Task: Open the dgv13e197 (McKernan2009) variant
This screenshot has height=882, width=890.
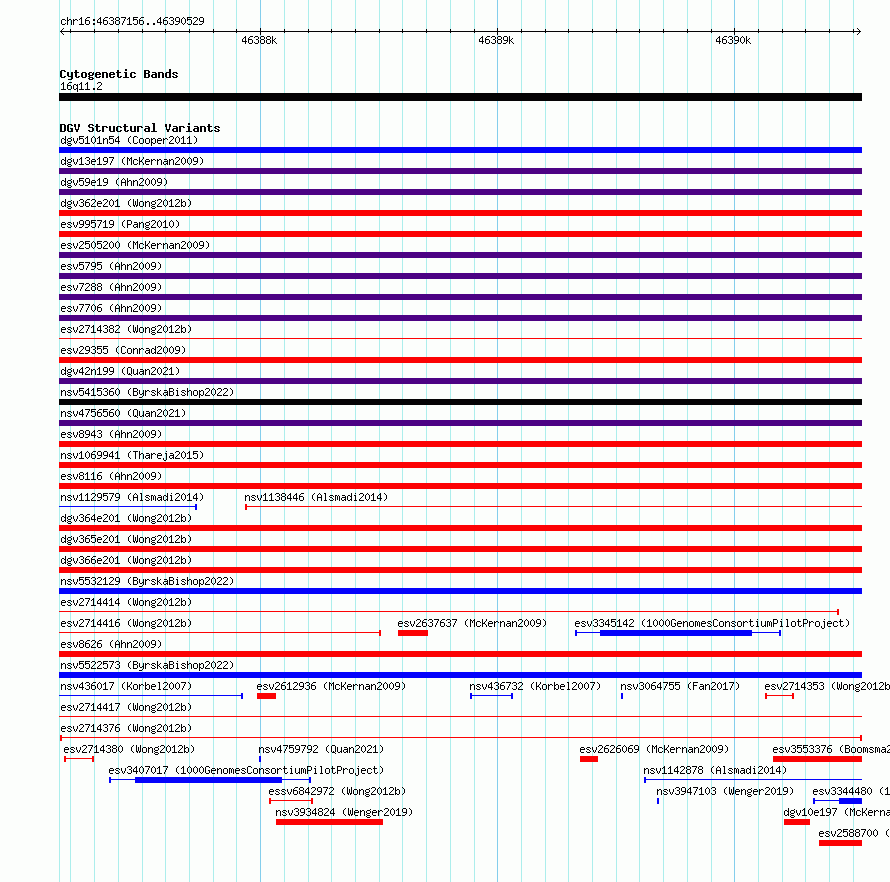Action: click(x=132, y=161)
